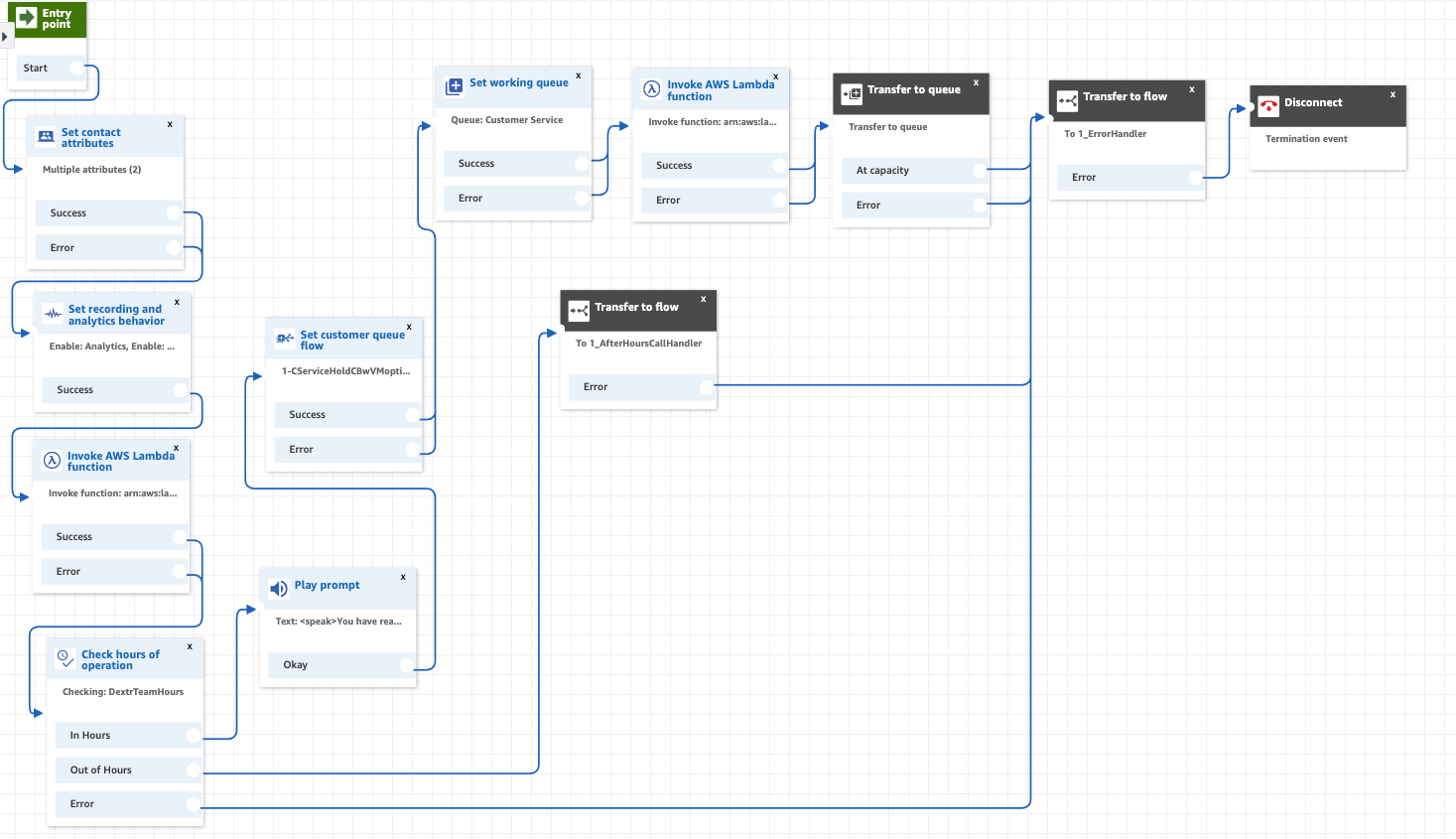
Task: Click the 'To 1_AfterHoursCallHandler' text
Action: click(x=639, y=344)
